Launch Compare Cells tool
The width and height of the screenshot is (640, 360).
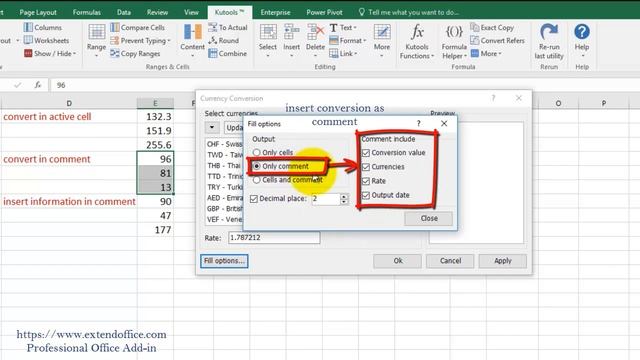[138, 27]
